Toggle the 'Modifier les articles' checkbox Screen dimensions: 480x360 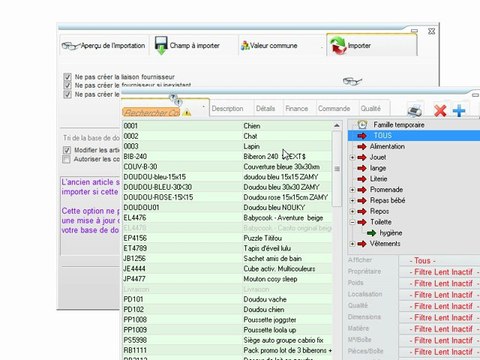click(67, 150)
